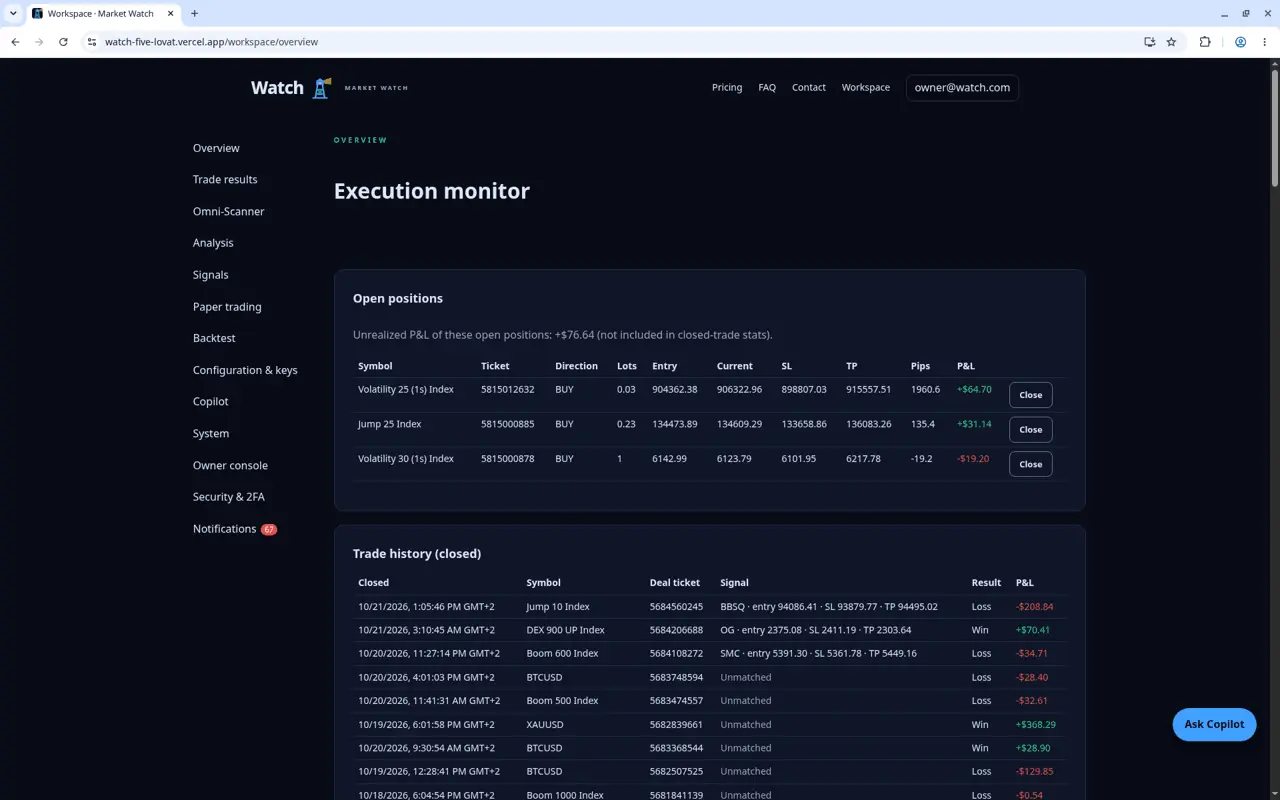Open Copilot in the sidebar
The width and height of the screenshot is (1280, 800).
point(211,402)
